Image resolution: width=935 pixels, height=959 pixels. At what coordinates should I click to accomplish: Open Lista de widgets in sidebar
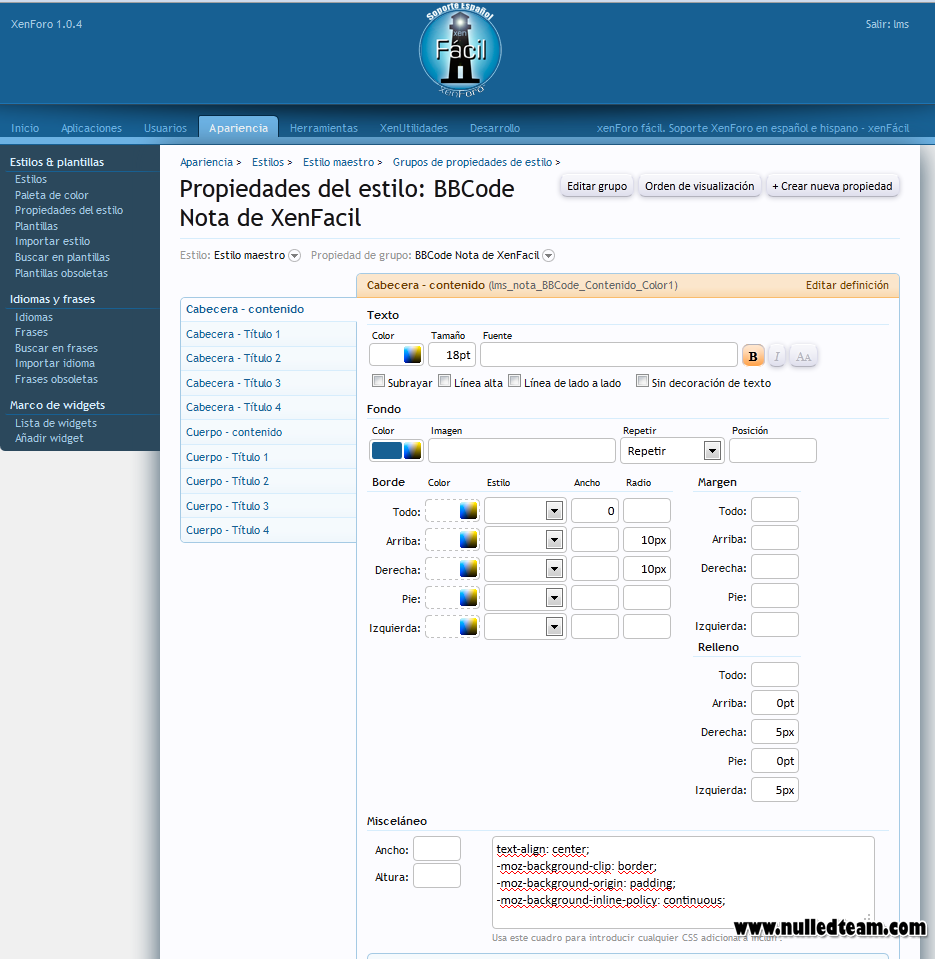click(x=56, y=423)
